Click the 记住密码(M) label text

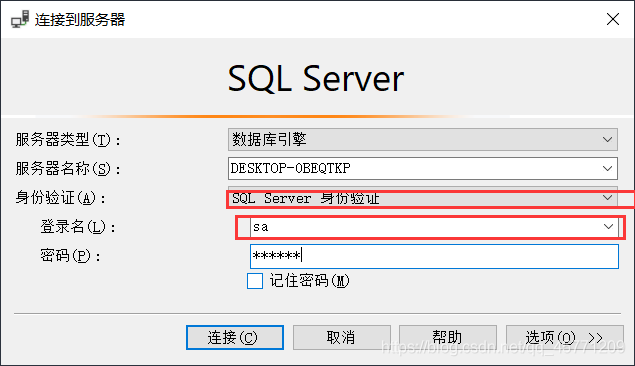tap(309, 281)
